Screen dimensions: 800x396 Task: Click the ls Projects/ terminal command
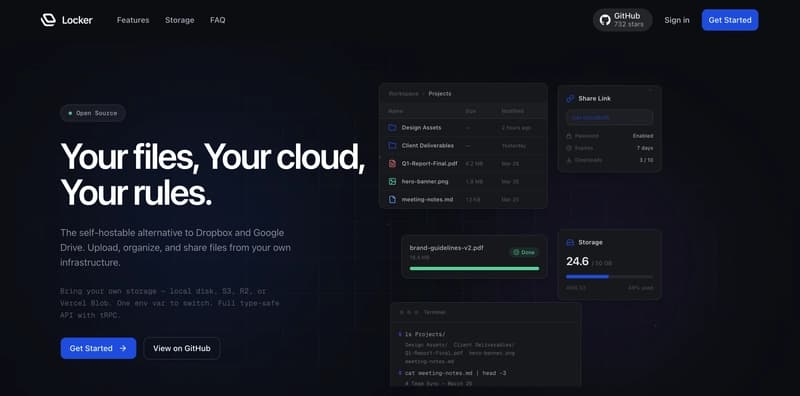(x=425, y=334)
